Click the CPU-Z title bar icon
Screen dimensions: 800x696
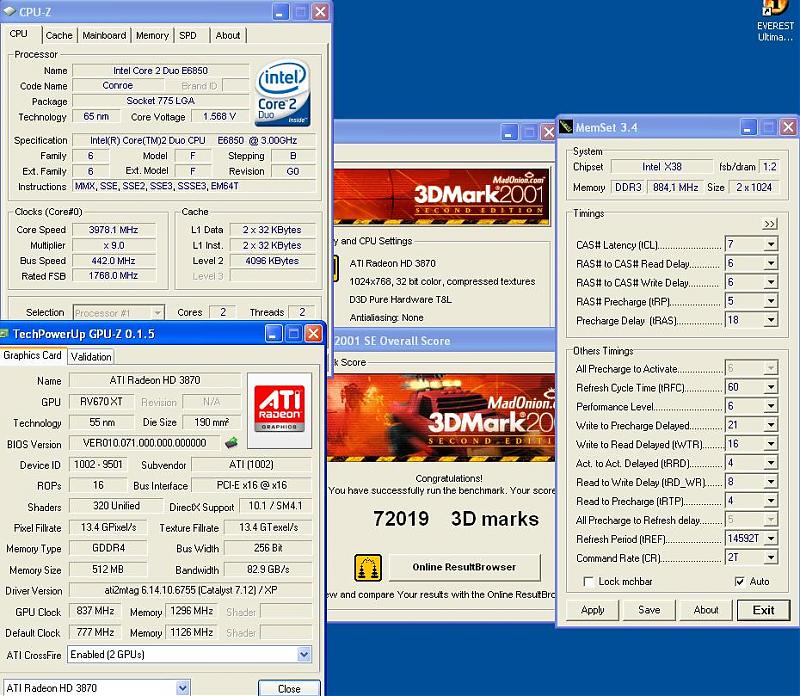(9, 11)
